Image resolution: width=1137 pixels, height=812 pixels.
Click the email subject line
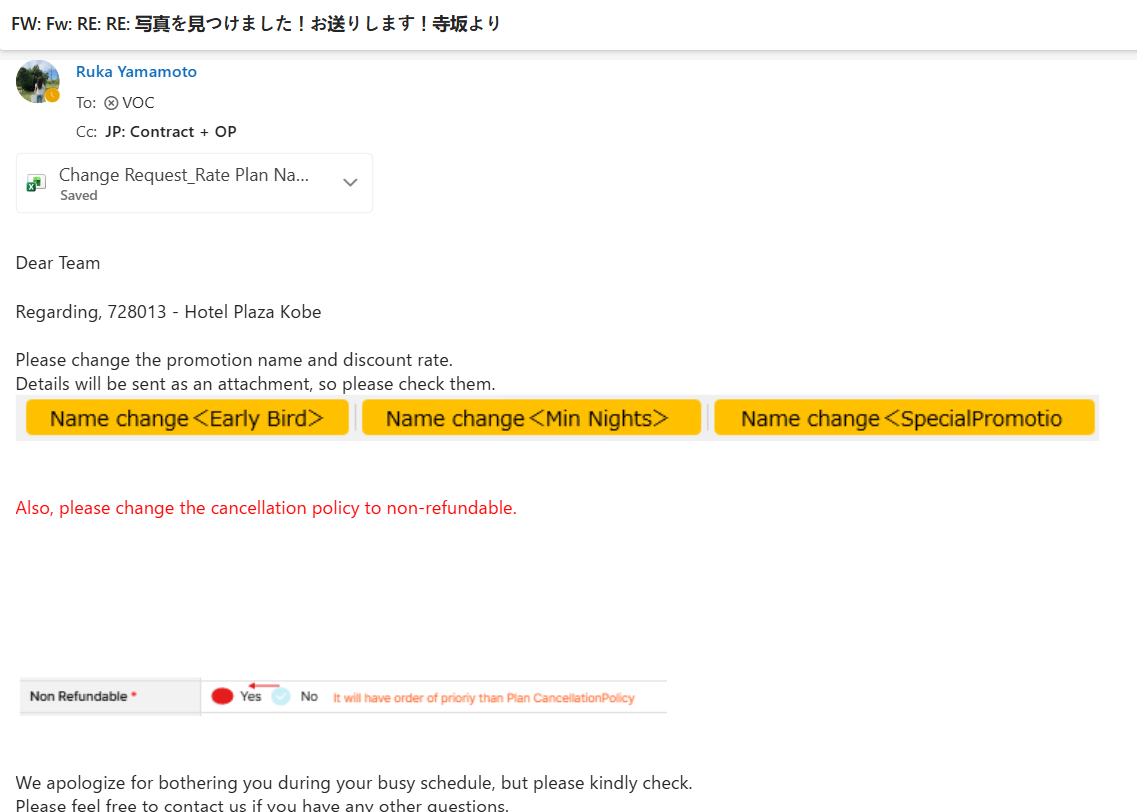256,24
